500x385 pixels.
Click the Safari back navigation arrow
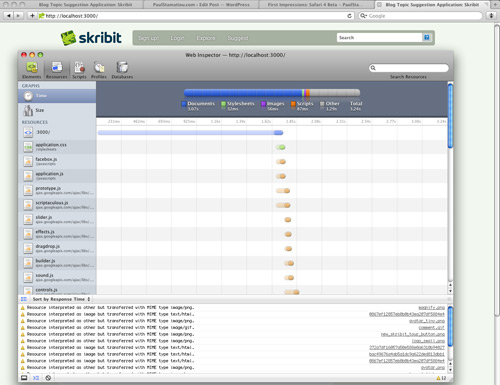[9, 16]
